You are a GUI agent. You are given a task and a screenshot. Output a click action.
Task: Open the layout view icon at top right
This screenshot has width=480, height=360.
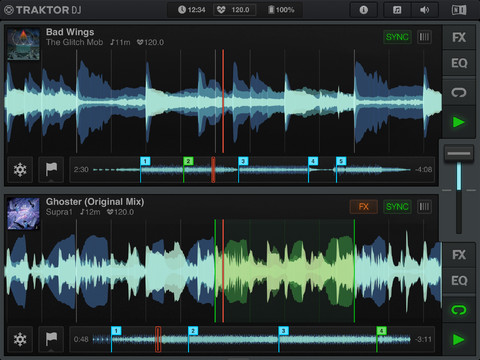click(459, 10)
